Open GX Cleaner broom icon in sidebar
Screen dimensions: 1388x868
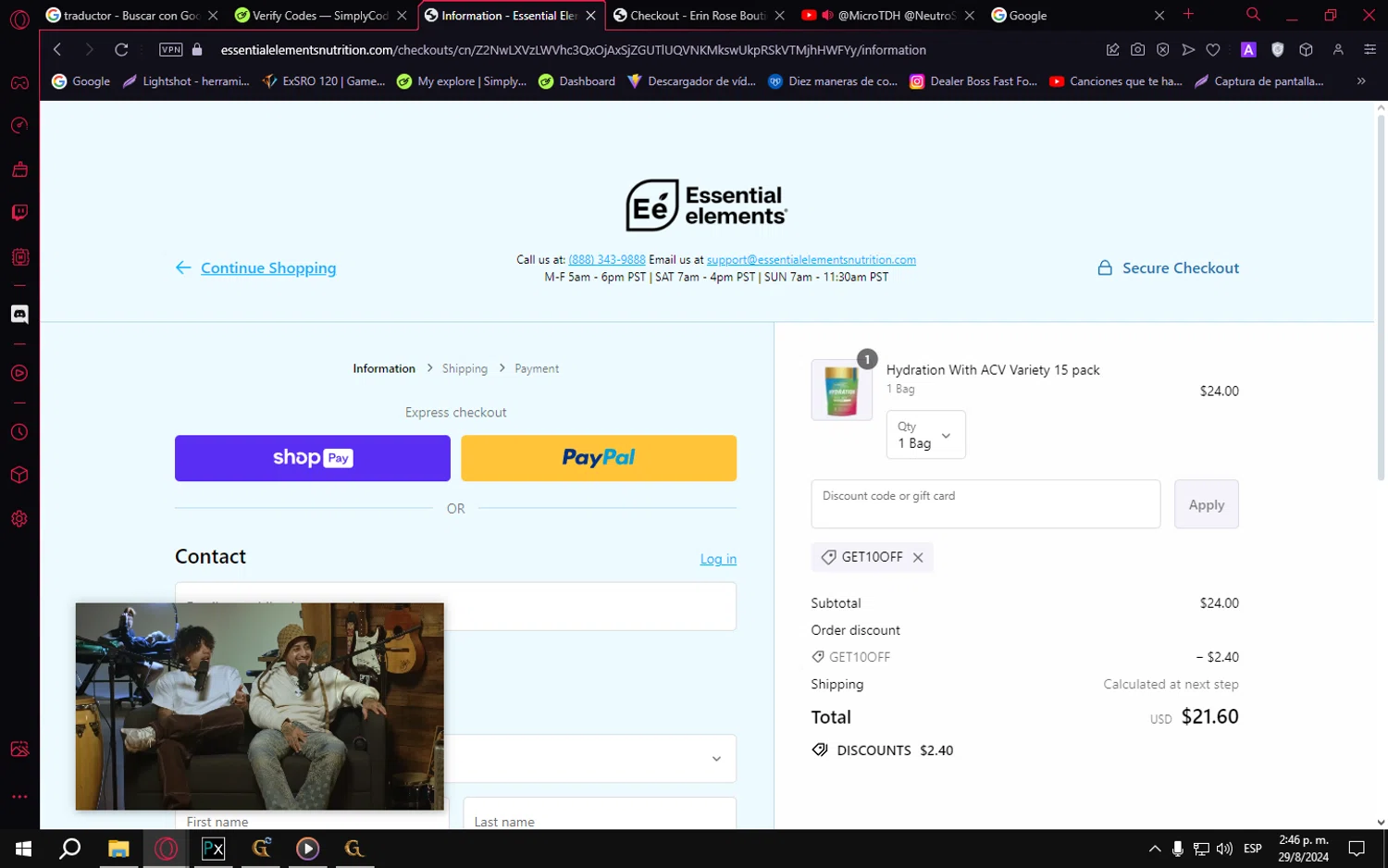tap(19, 169)
